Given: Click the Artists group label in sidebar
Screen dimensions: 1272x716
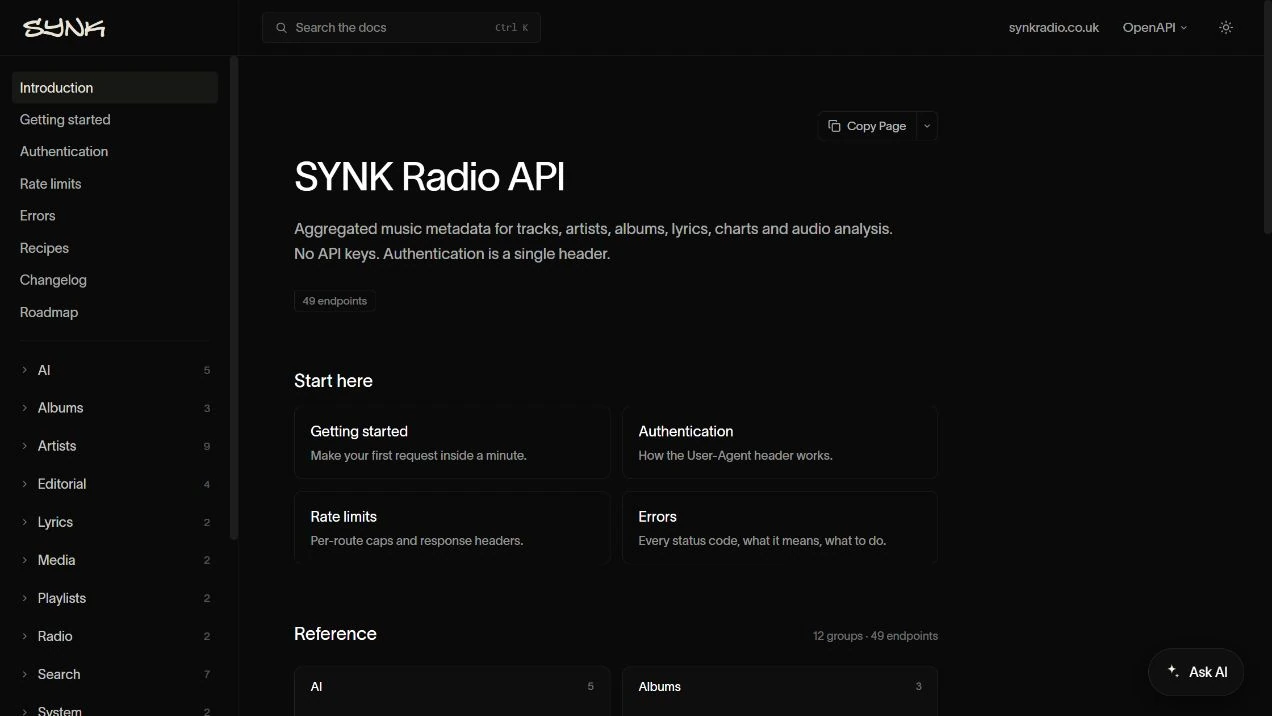Looking at the screenshot, I should pos(57,446).
